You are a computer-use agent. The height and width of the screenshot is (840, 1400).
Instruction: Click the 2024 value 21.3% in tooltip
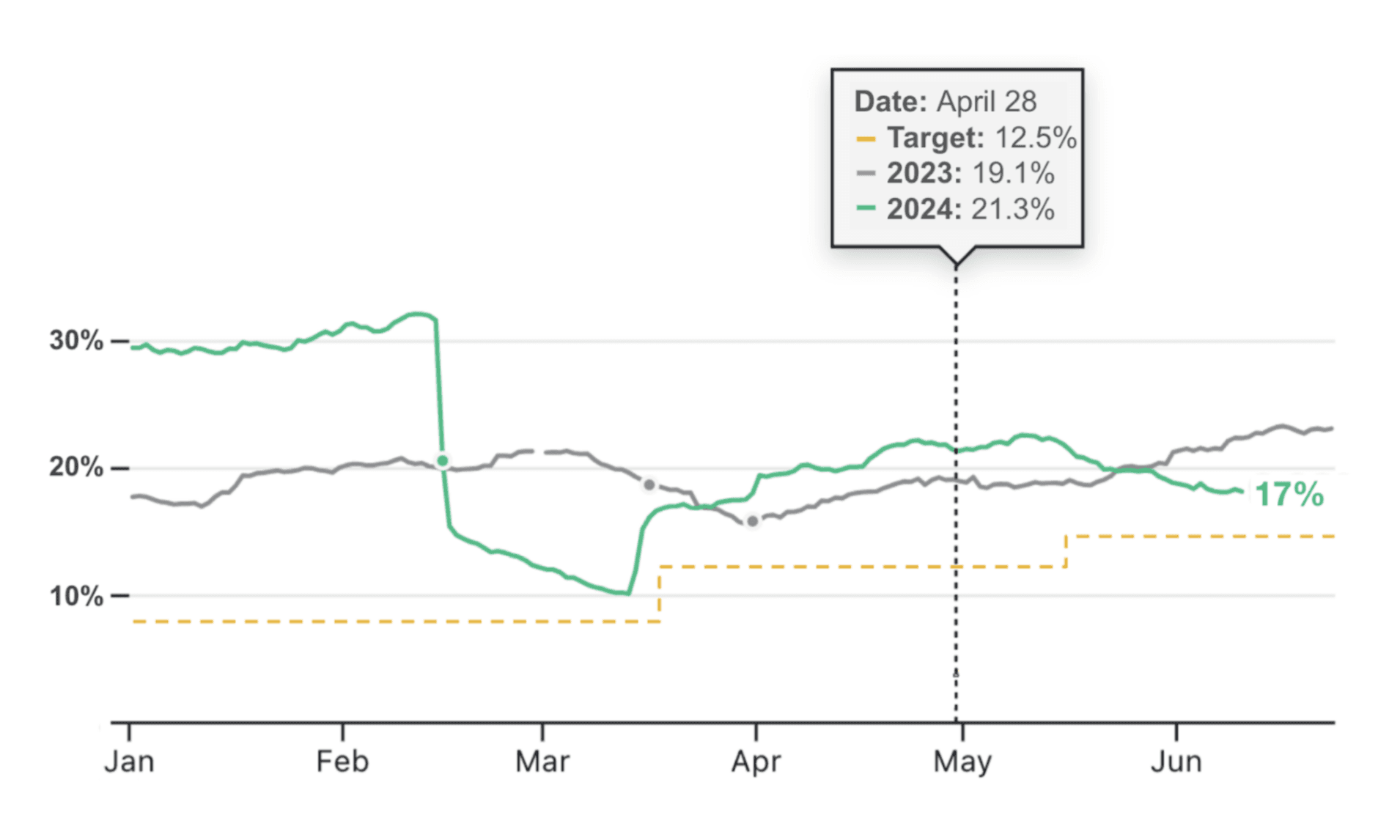pyautogui.click(x=1013, y=210)
